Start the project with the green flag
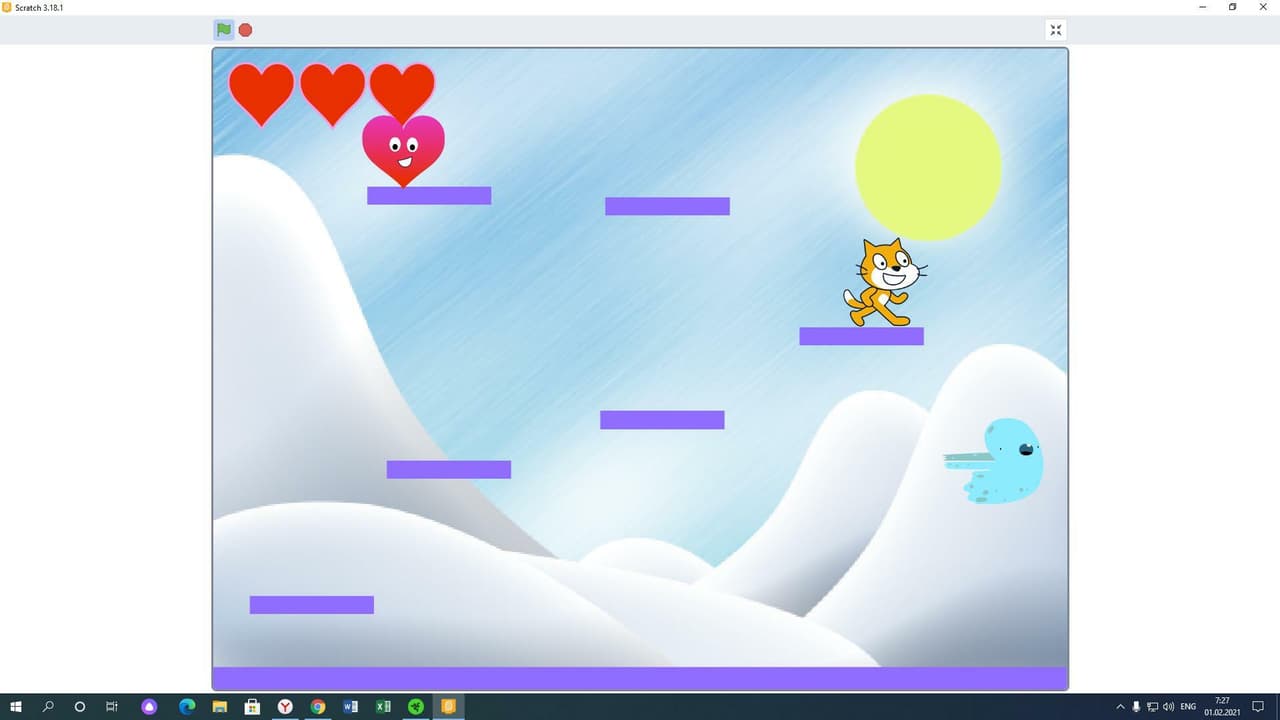 [224, 30]
